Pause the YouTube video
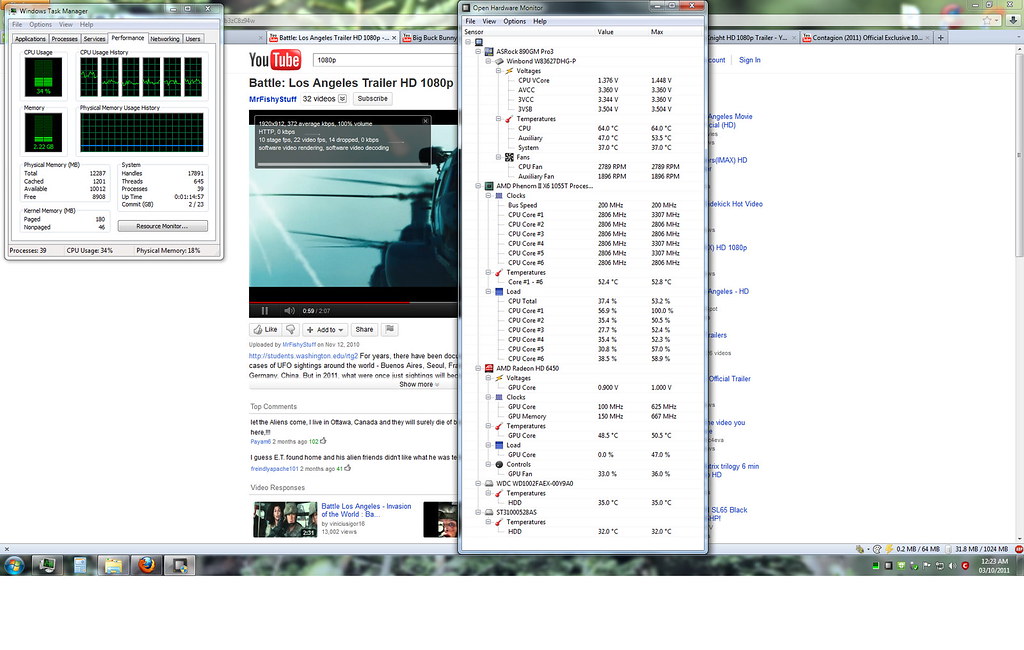Screen dimensions: 1024x650 click(x=264, y=310)
